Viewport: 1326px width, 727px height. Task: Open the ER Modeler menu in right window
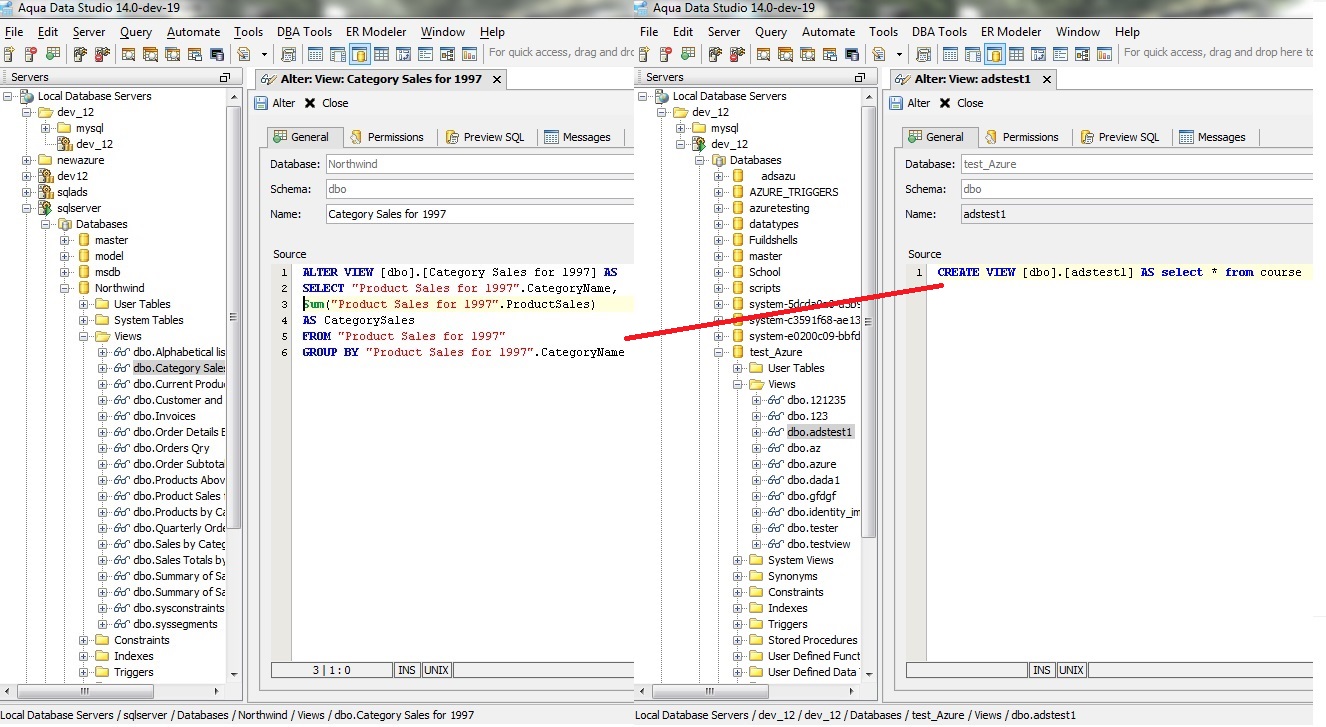[1011, 32]
